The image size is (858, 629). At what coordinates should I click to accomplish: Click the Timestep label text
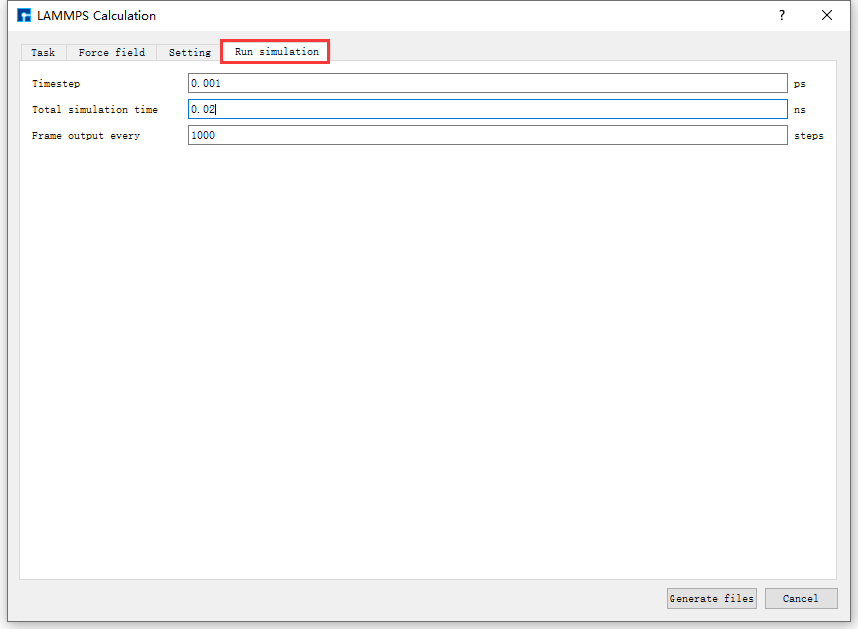56,84
